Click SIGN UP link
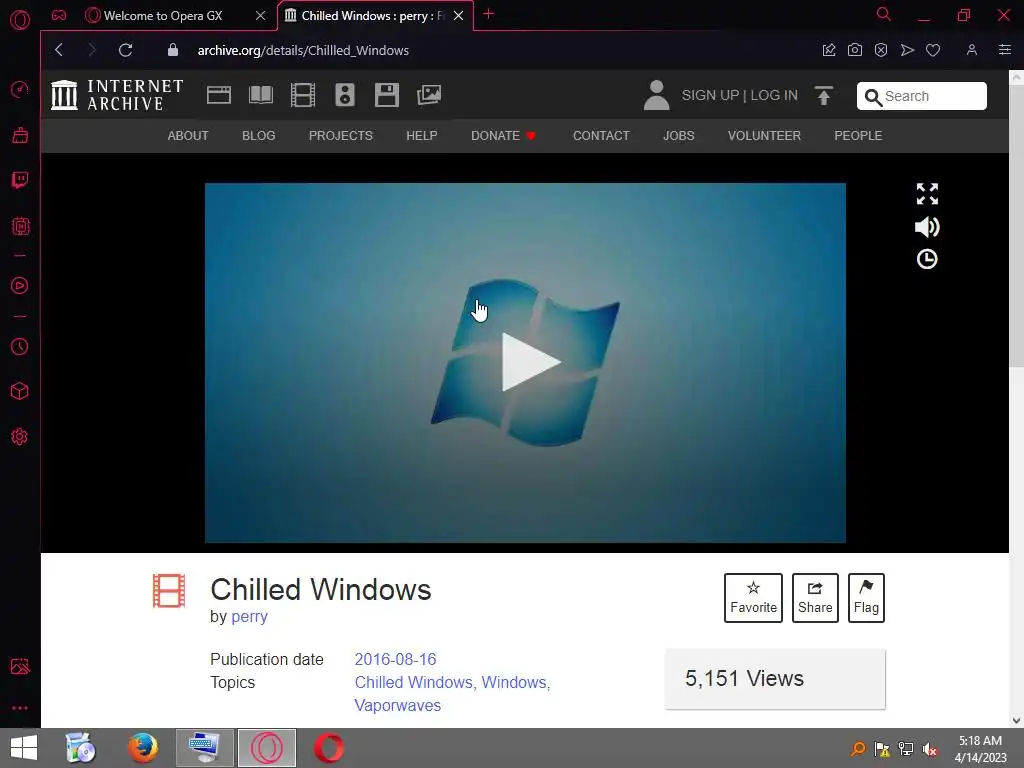The image size is (1024, 768). pos(711,95)
